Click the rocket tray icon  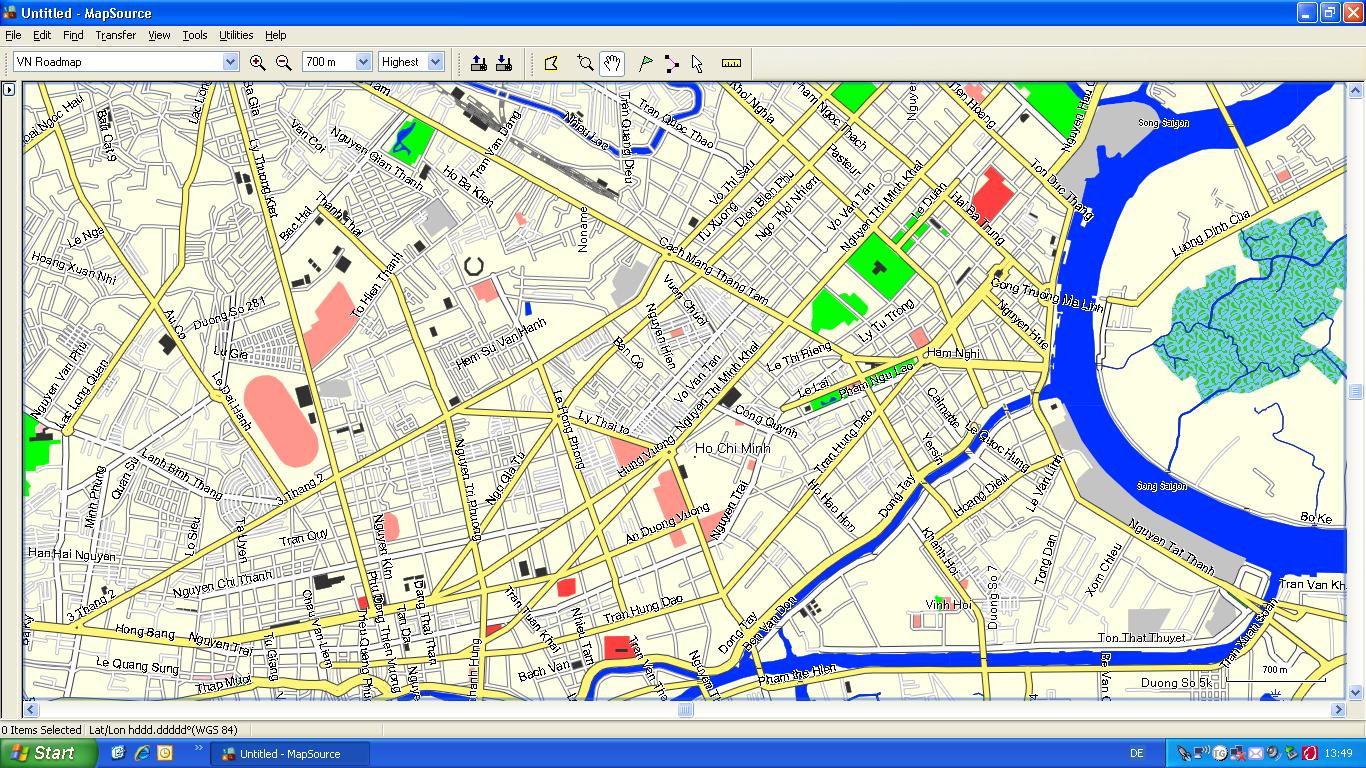click(1184, 754)
